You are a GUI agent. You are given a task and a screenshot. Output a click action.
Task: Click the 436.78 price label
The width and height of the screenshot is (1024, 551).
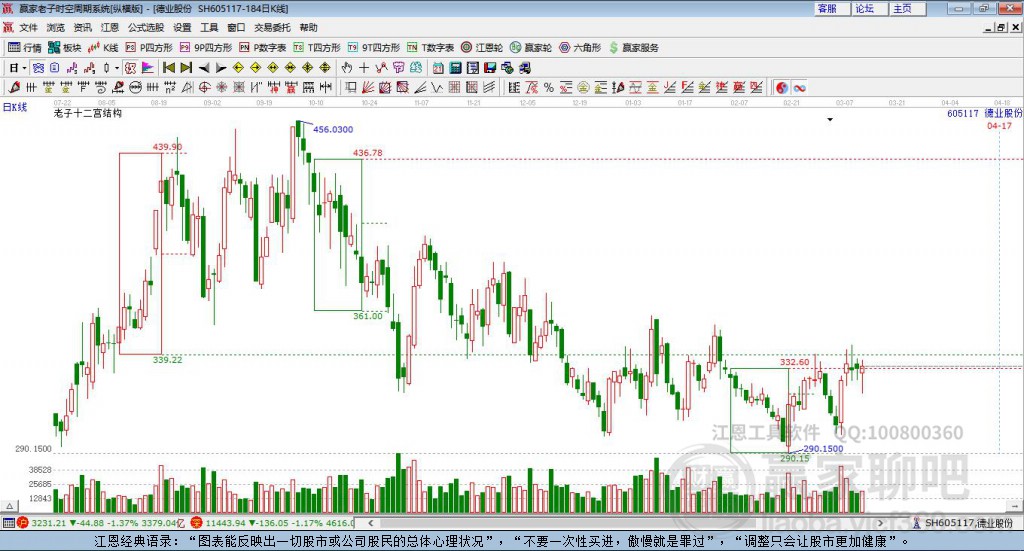point(368,153)
